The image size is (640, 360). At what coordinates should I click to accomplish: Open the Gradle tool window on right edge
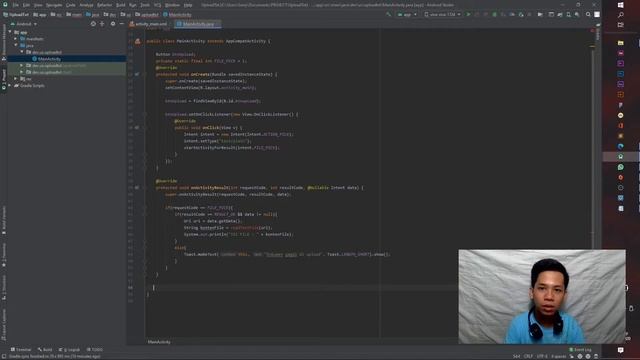(x=598, y=32)
